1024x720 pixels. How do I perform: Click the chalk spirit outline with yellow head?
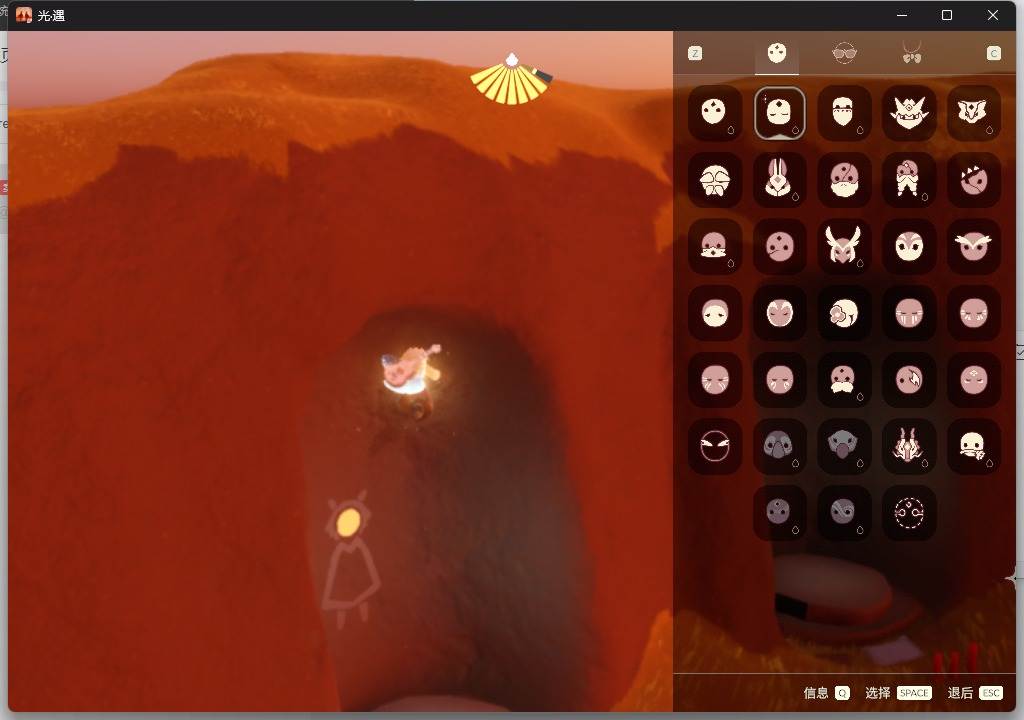click(350, 560)
